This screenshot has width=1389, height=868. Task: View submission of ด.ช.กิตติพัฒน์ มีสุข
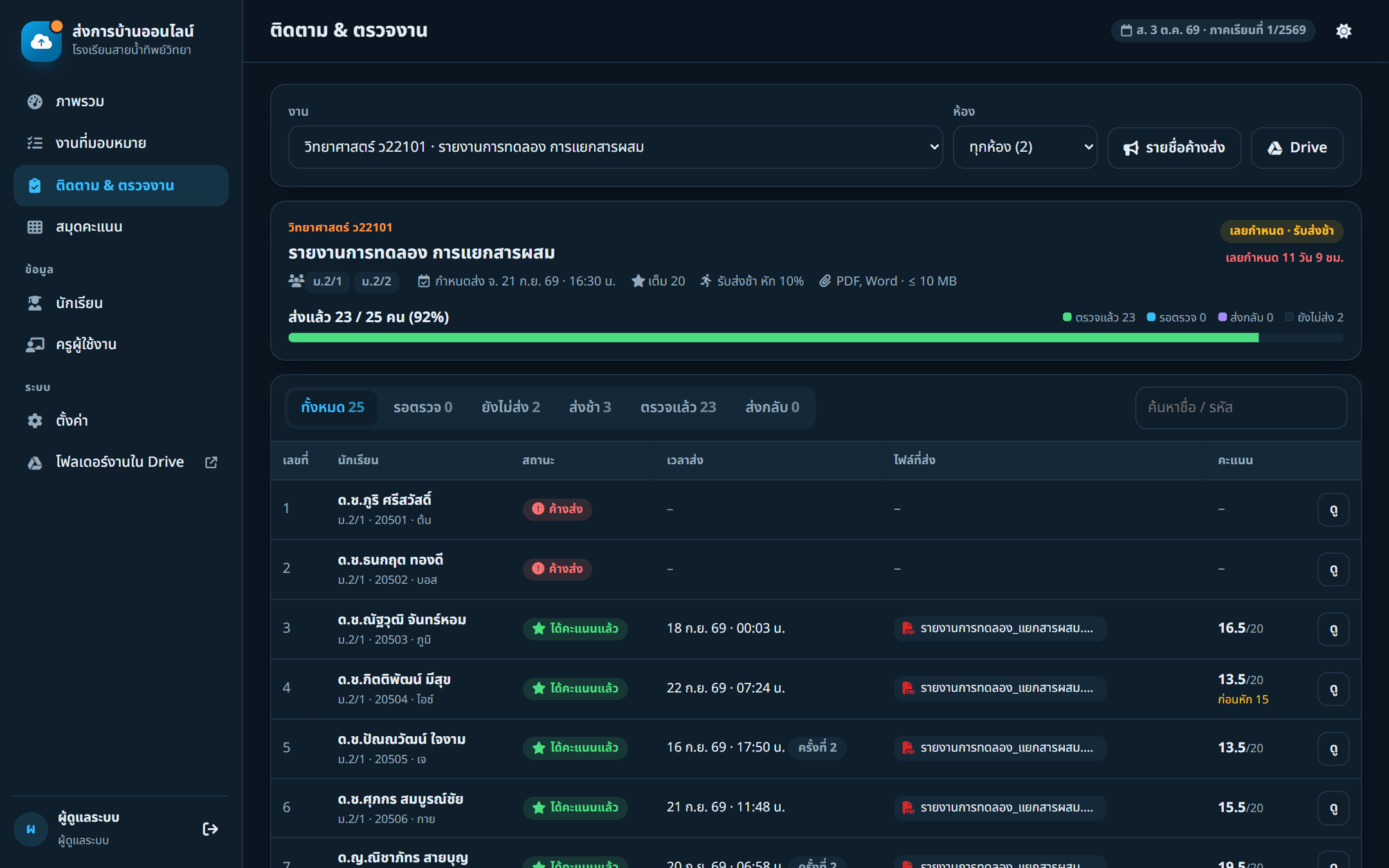tap(1333, 689)
